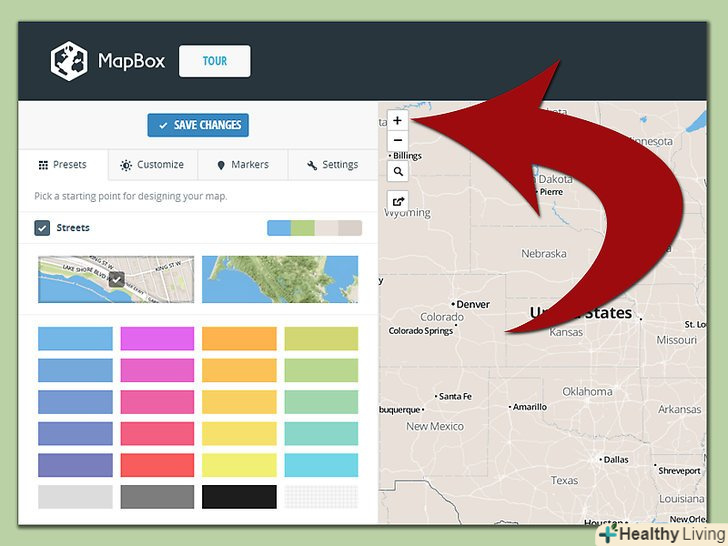Pick the olive yellow-green swatch in first row
Screen dimensions: 728x546
point(321,338)
